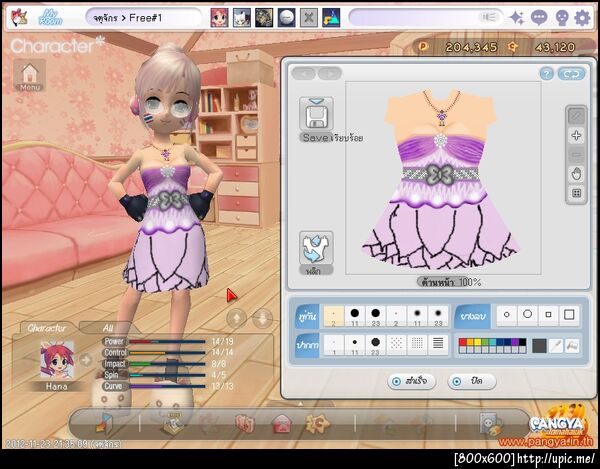
Task: Click the skull face icon in top bar
Action: (x=561, y=18)
